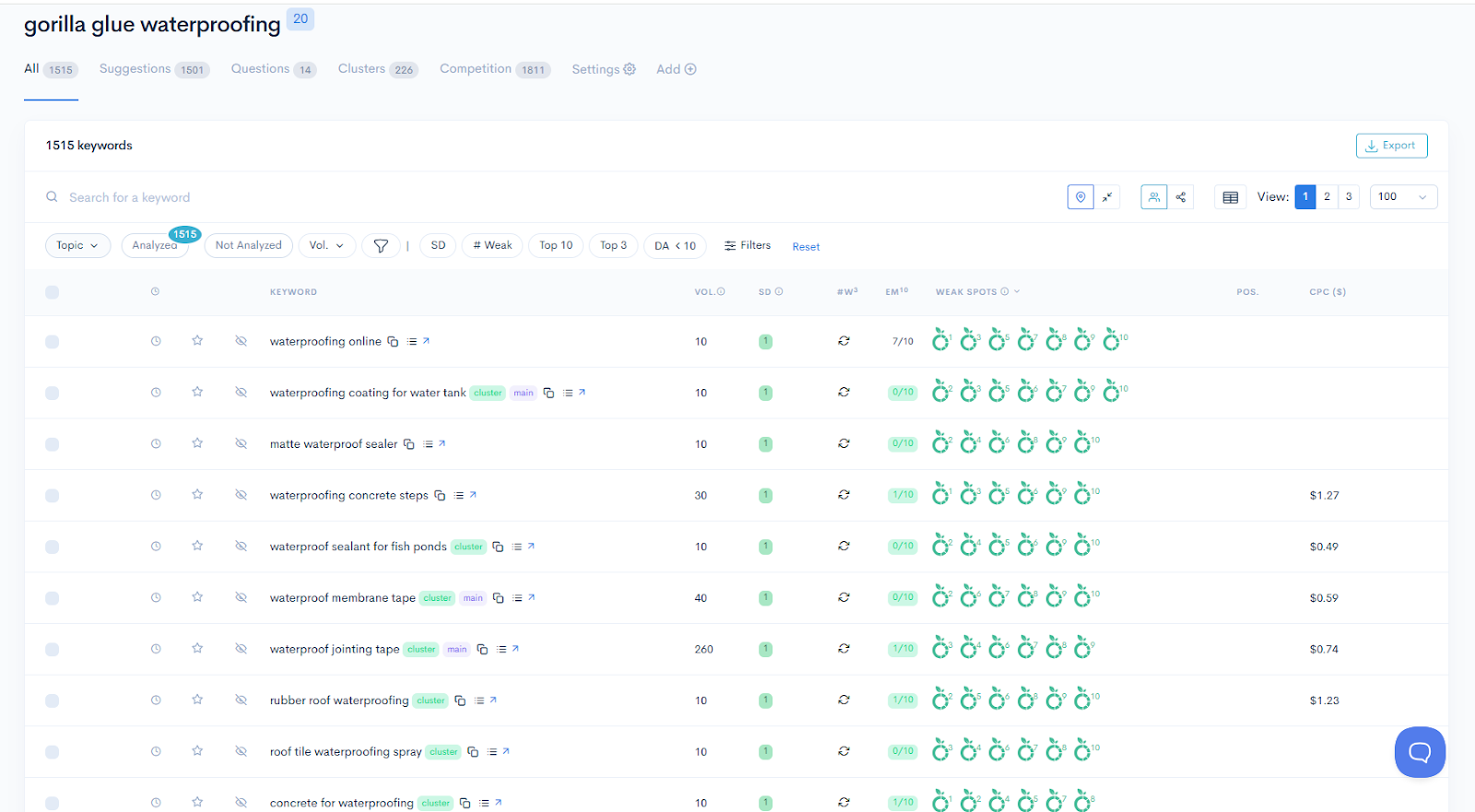Select the Not Analyzed filter
This screenshot has height=812, width=1475.
249,245
